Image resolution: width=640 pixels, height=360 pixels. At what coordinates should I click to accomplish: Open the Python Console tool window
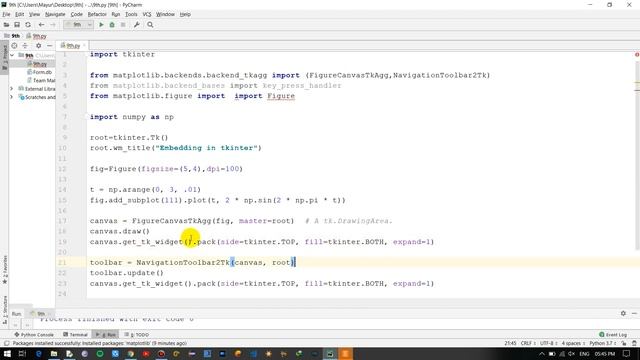34,335
